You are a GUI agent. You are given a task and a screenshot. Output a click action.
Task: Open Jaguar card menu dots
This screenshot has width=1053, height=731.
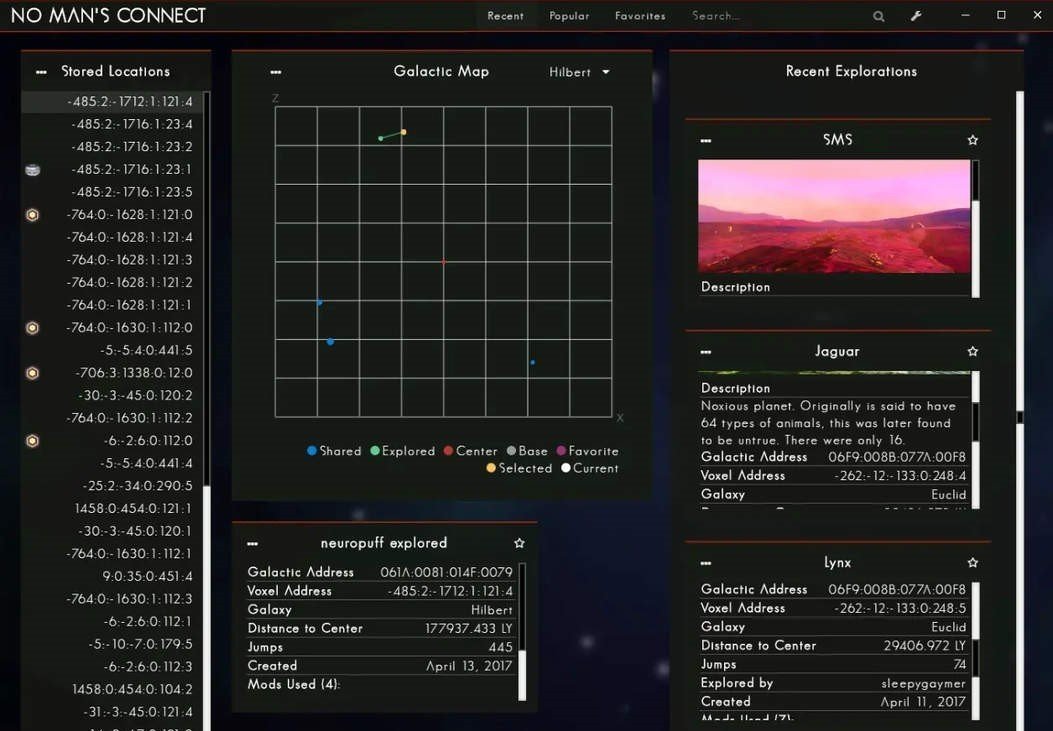pyautogui.click(x=705, y=352)
